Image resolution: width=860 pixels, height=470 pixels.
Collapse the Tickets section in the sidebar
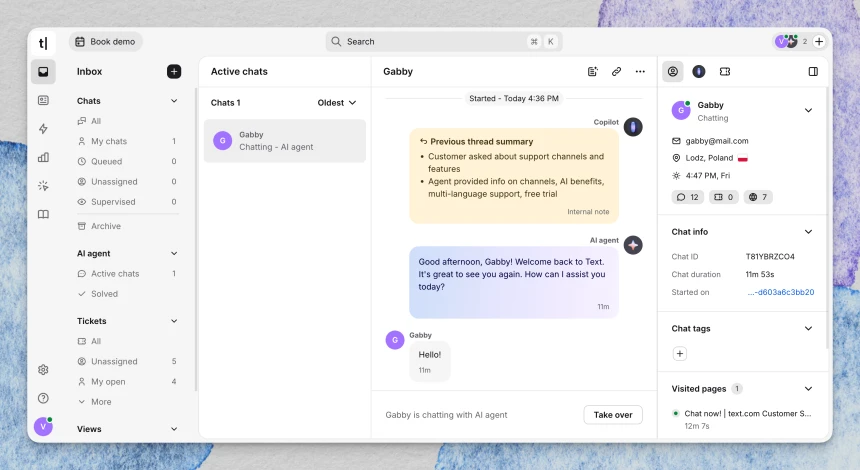[x=174, y=321]
